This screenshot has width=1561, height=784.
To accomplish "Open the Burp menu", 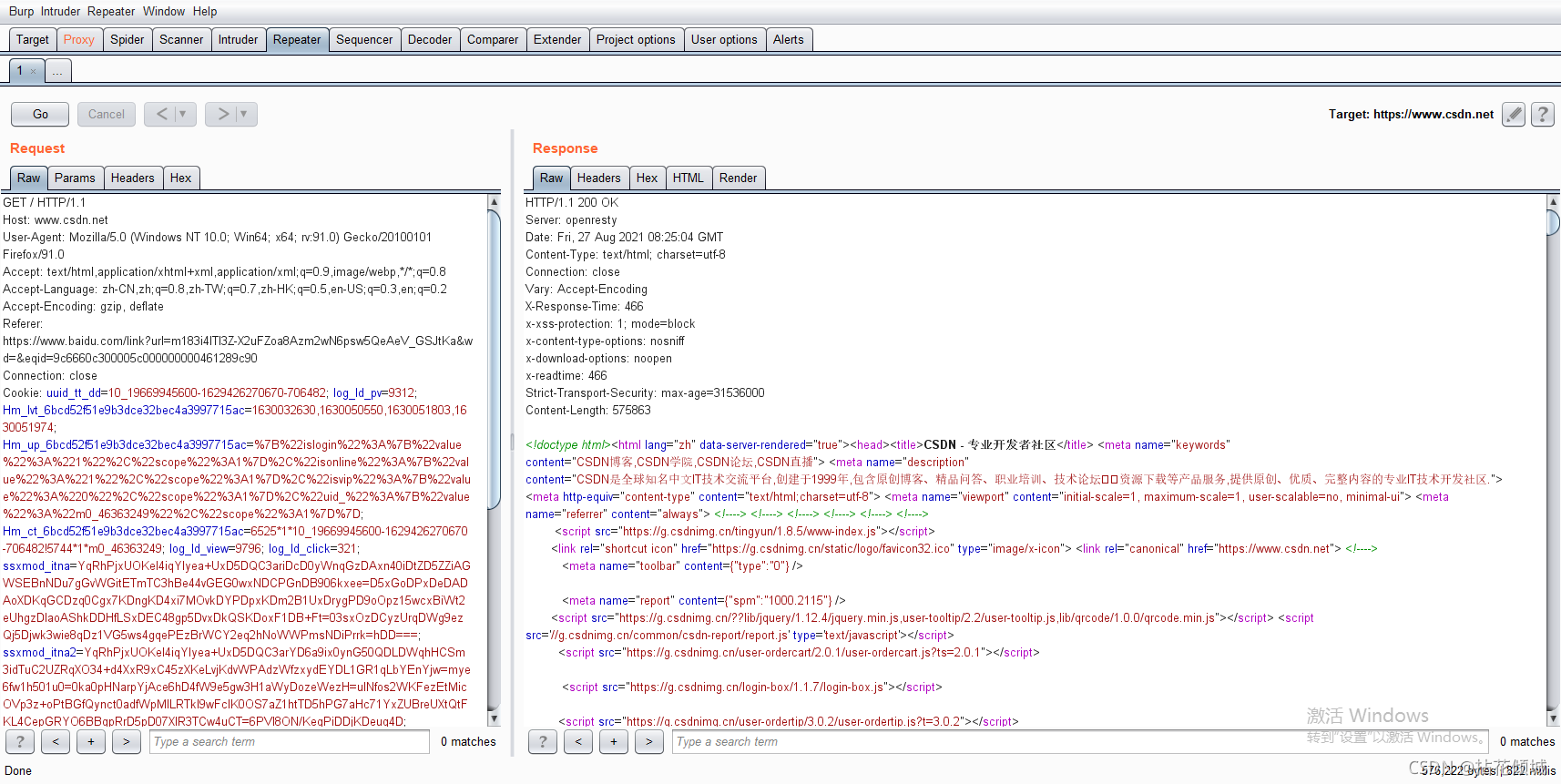I will tap(21, 12).
